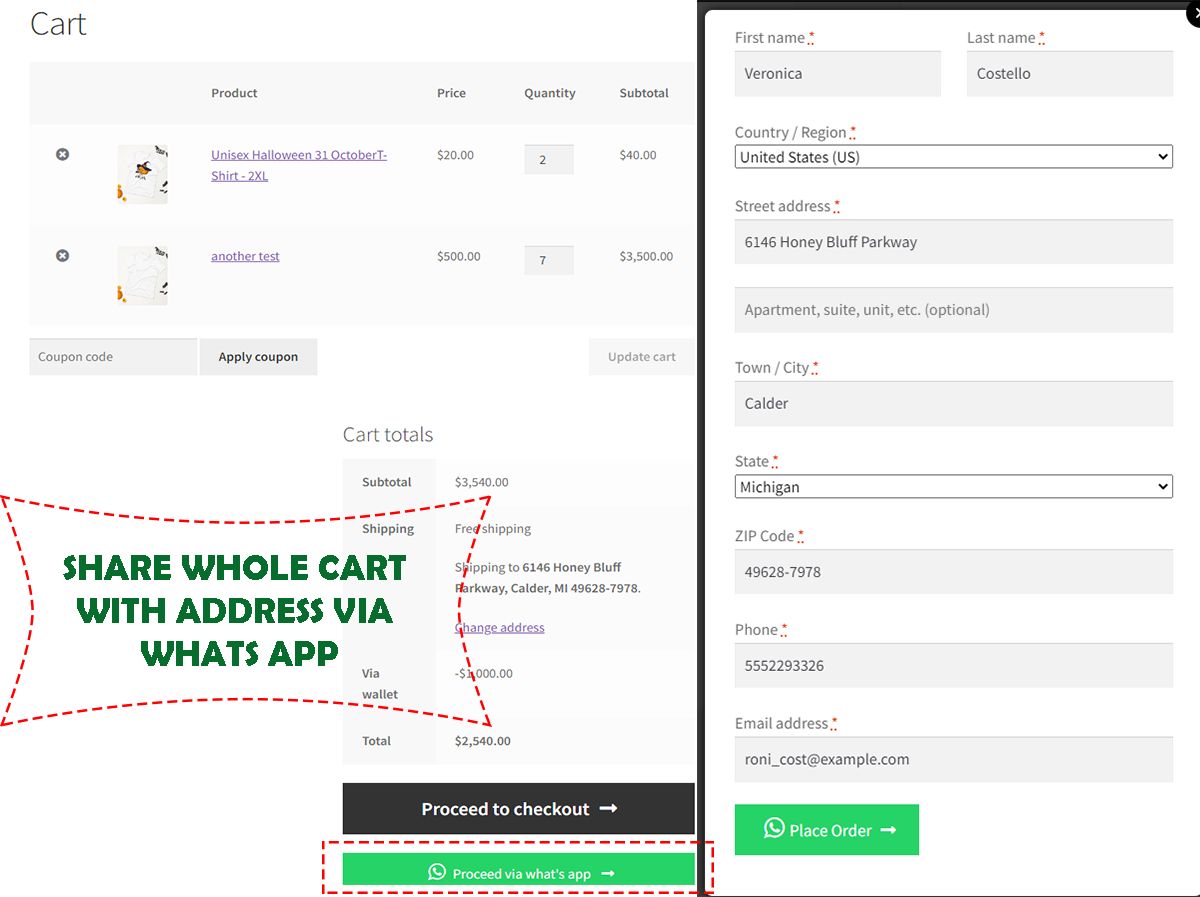Focus Apartment, suite, unit optional field
The height and width of the screenshot is (897, 1200).
954,310
